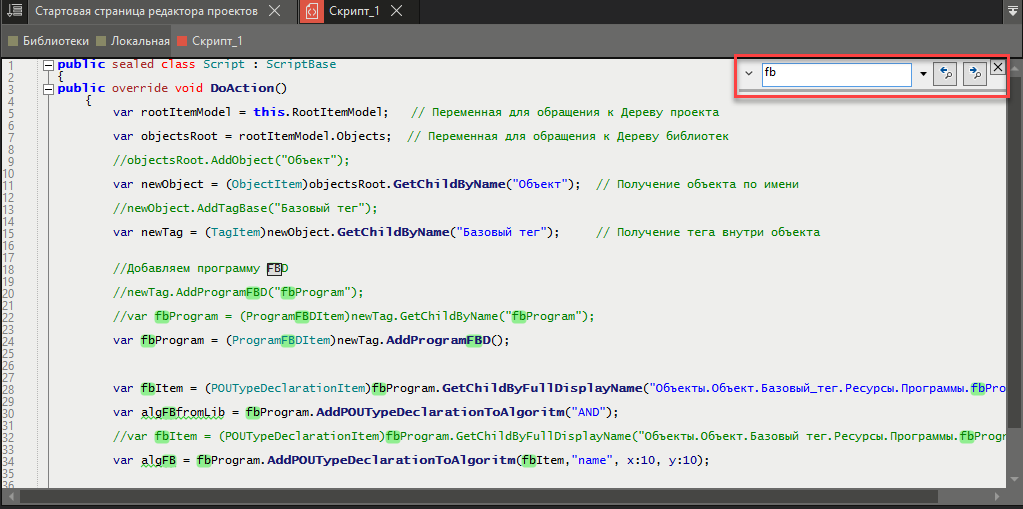Select the Библиотеки breadcrumb item
The image size is (1023, 509).
(54, 41)
